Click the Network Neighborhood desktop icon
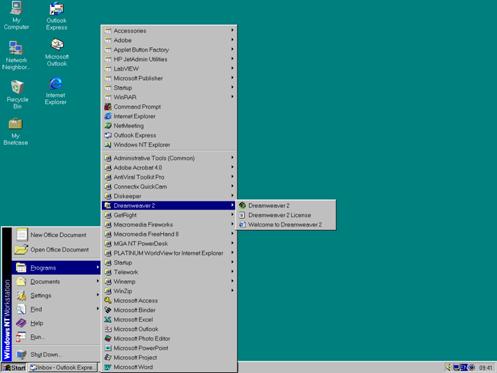 point(15,55)
